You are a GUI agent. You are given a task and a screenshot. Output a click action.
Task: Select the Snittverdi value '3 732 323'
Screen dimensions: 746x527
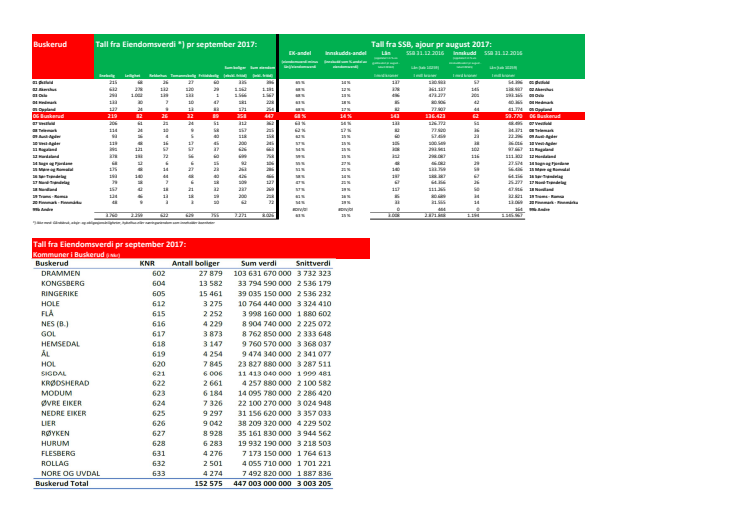pyautogui.click(x=314, y=273)
